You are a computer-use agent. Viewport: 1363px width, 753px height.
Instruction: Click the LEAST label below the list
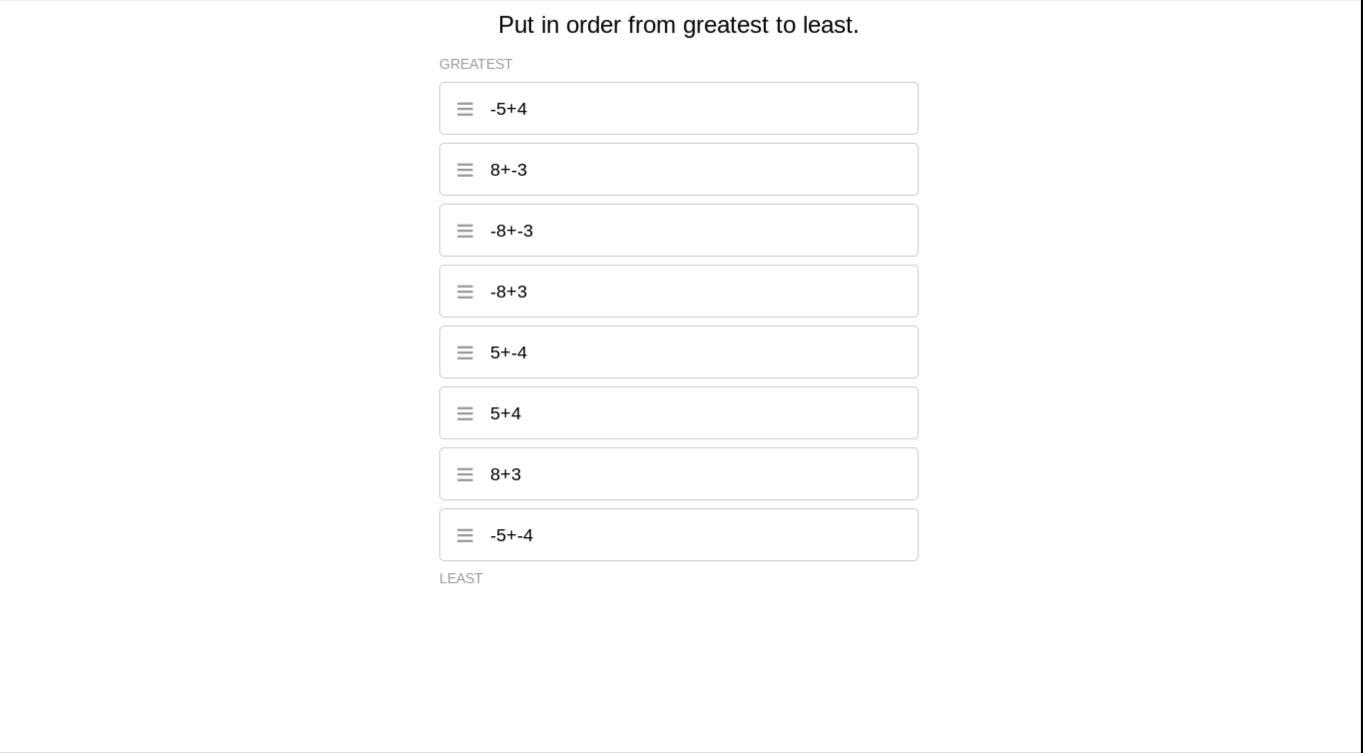(461, 579)
